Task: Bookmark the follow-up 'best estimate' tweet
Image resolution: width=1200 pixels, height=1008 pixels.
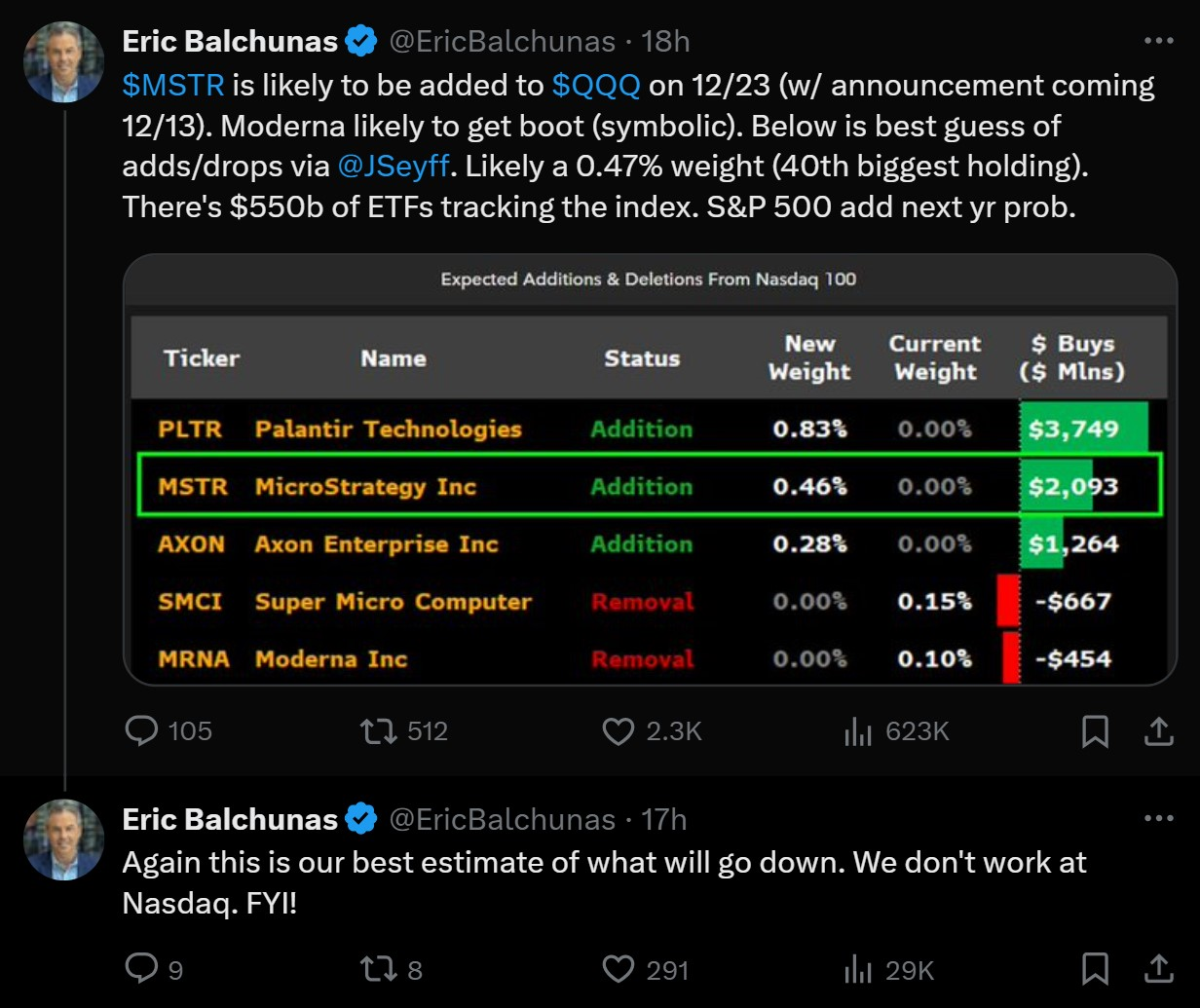Action: pyautogui.click(x=1096, y=968)
